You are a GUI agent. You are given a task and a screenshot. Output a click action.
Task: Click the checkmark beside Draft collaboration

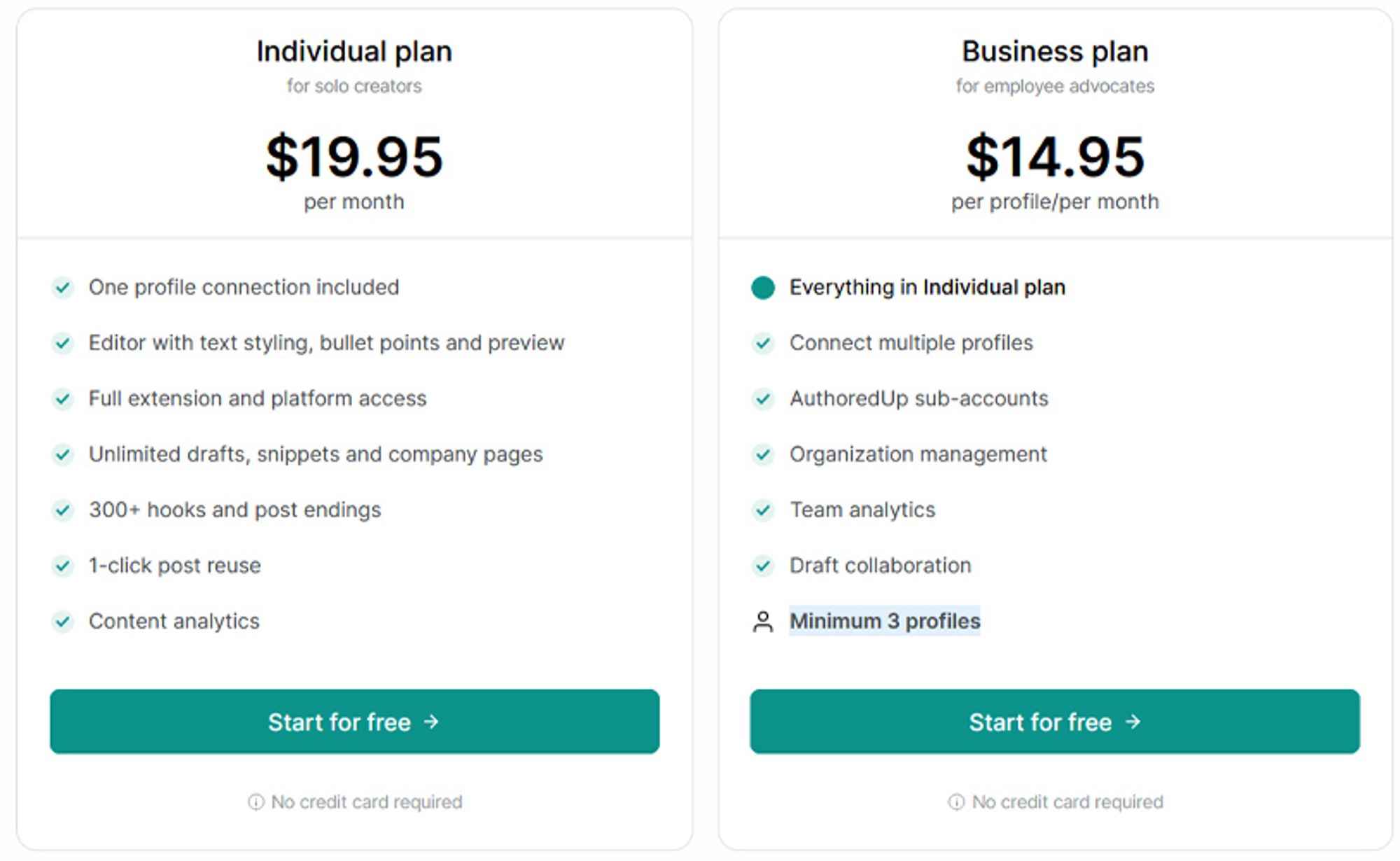pyautogui.click(x=763, y=566)
